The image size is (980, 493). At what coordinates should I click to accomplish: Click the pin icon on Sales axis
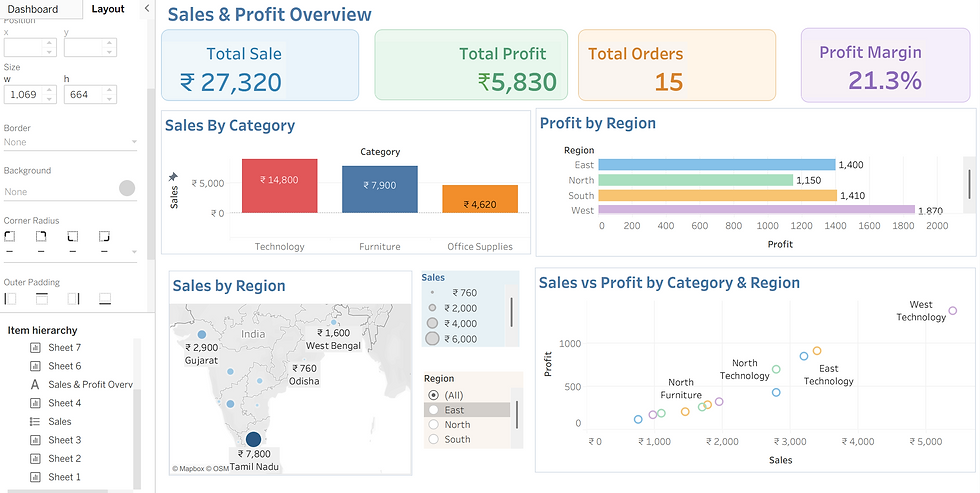point(174,177)
